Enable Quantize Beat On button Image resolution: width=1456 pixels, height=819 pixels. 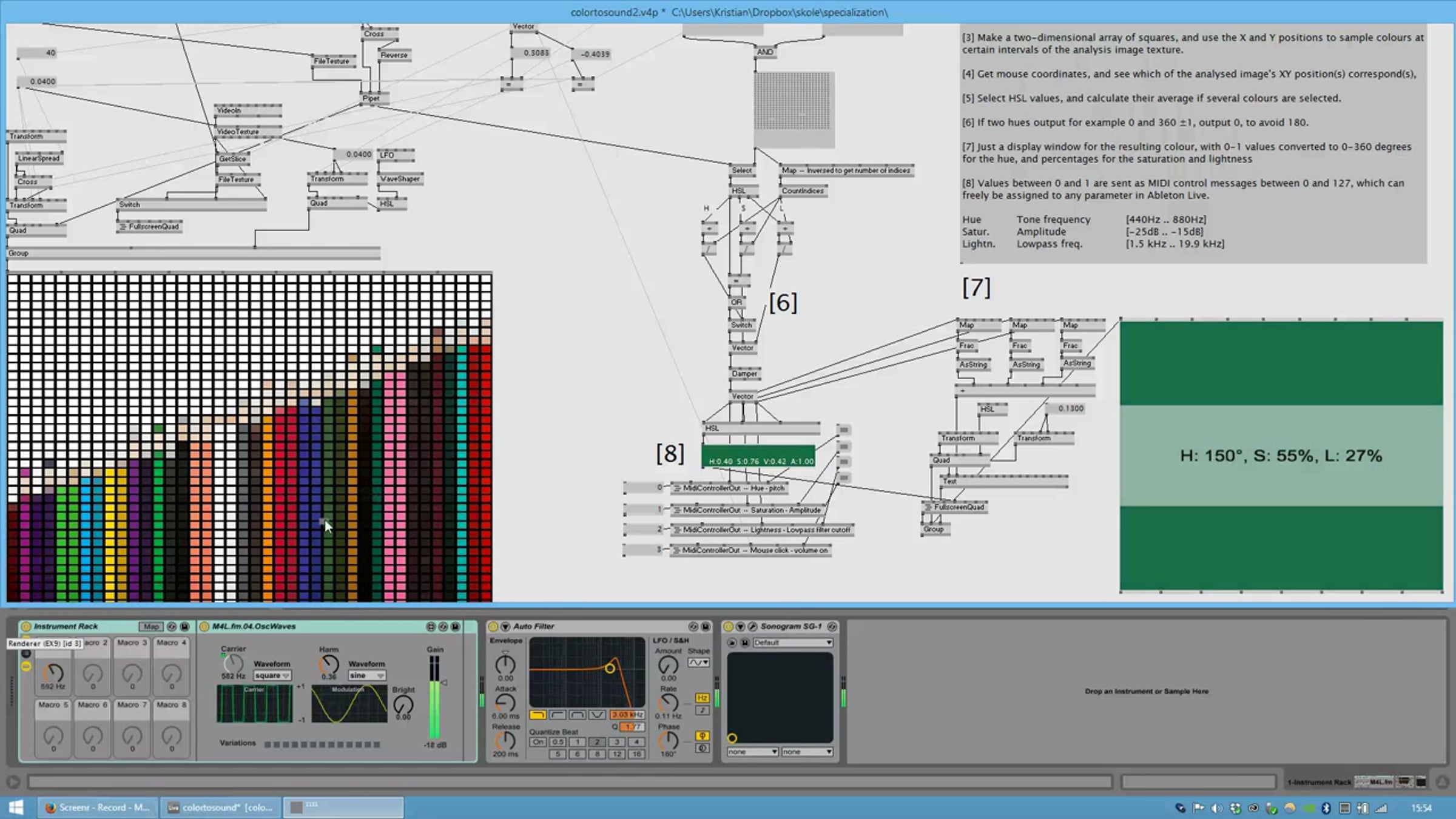(538, 741)
